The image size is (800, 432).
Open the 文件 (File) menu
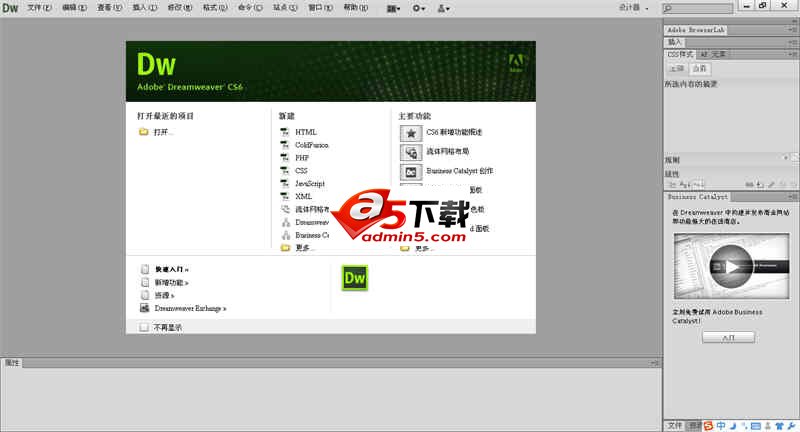[x=39, y=8]
